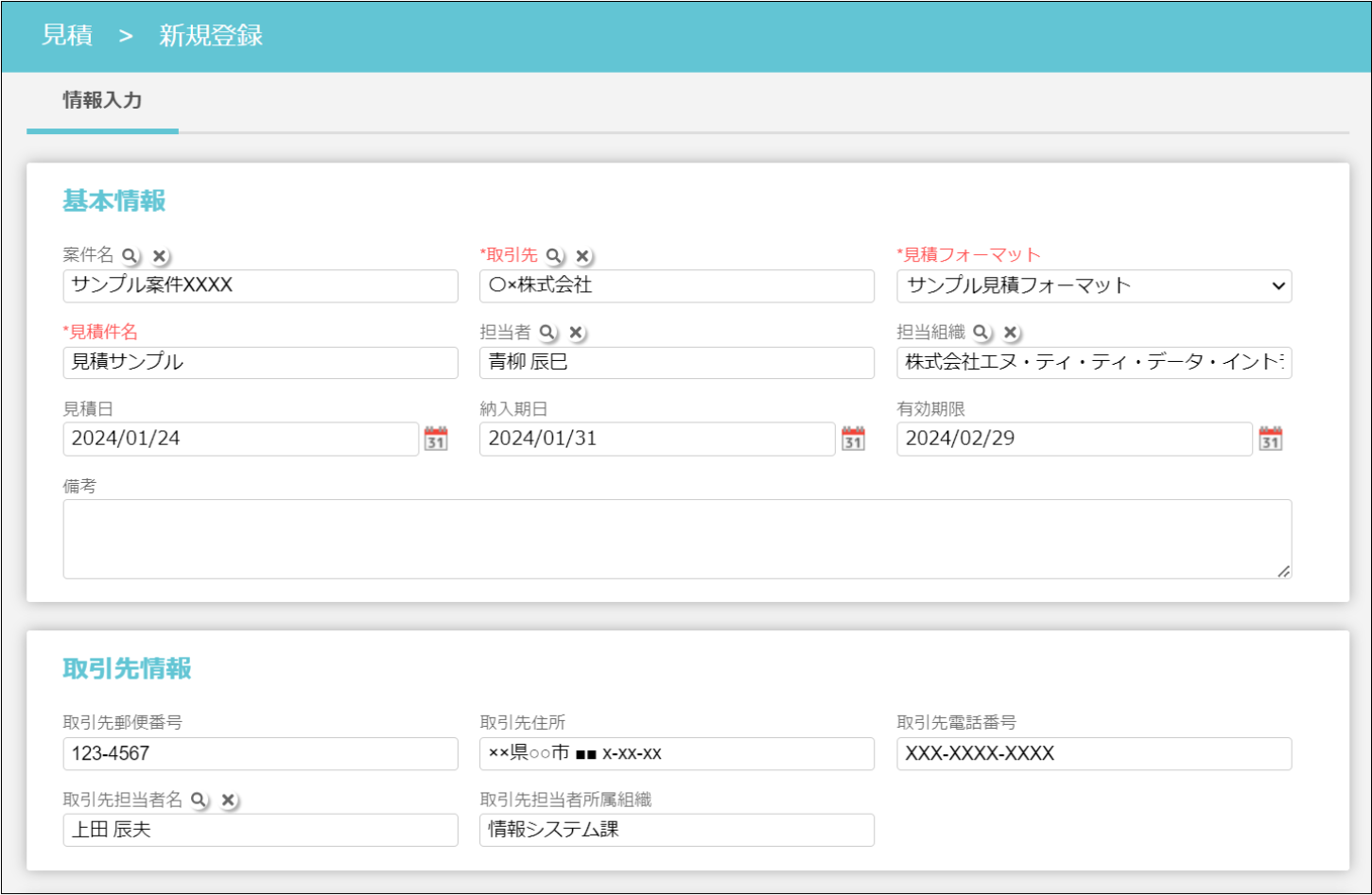The width and height of the screenshot is (1372, 895).
Task: Click the 見積 breadcrumb in header
Action: pyautogui.click(x=67, y=36)
